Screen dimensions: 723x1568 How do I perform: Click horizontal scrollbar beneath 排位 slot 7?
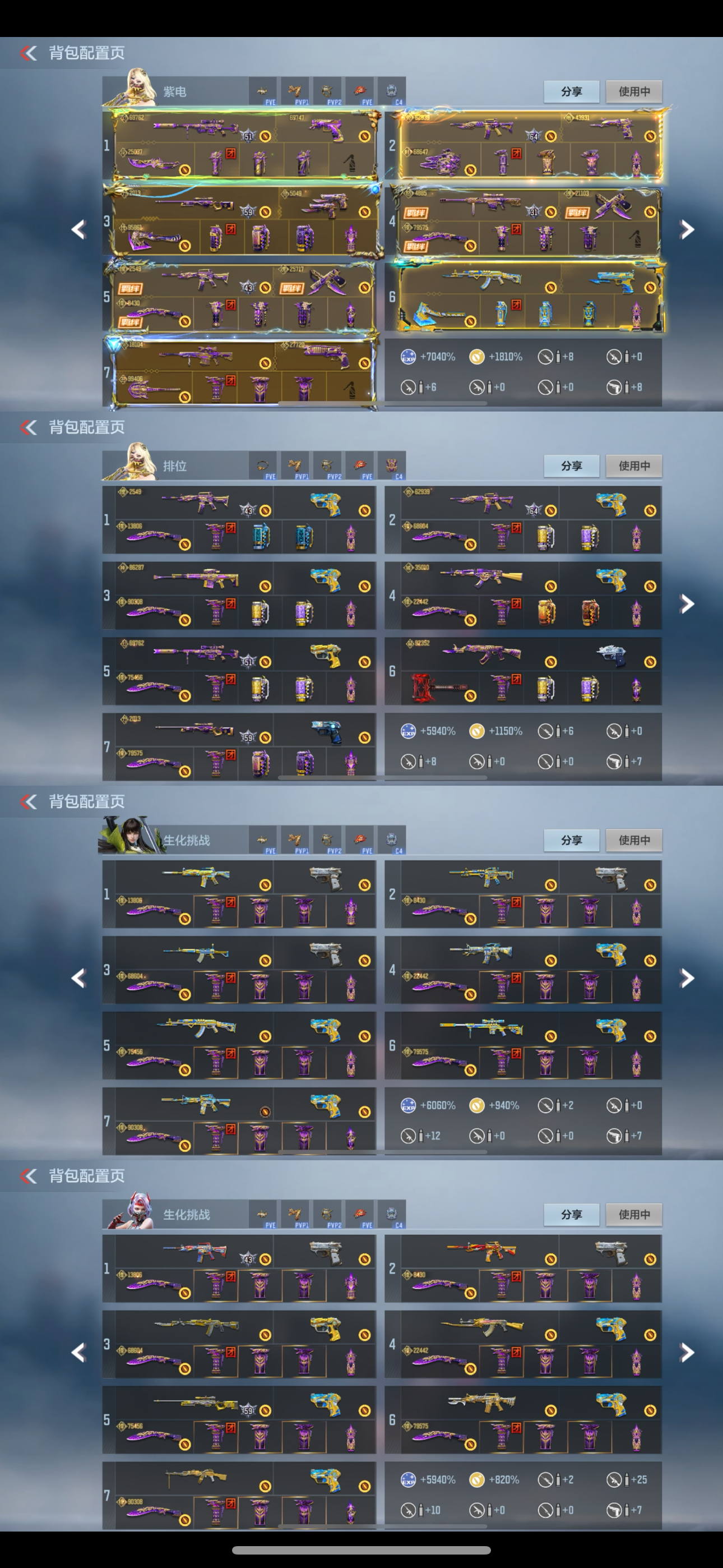(x=382, y=778)
